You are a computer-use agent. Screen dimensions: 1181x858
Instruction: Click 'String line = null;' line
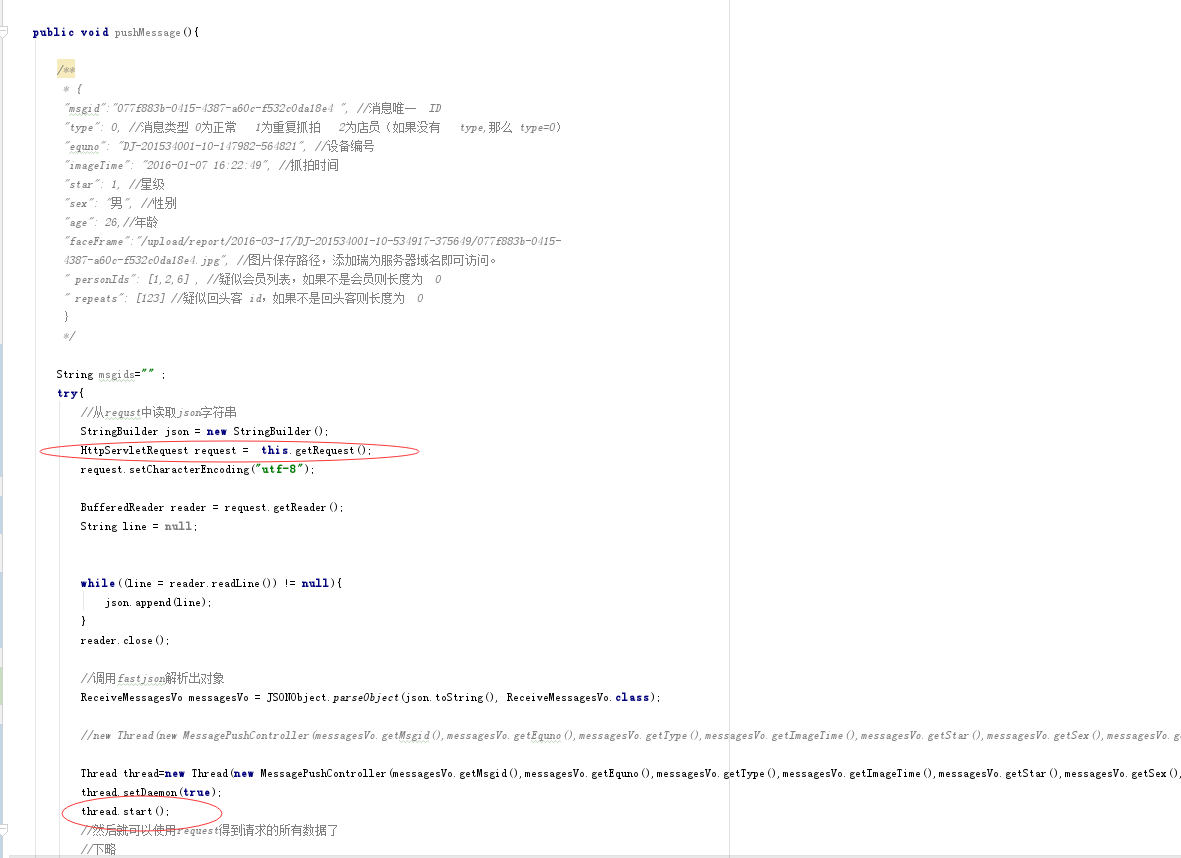point(139,527)
